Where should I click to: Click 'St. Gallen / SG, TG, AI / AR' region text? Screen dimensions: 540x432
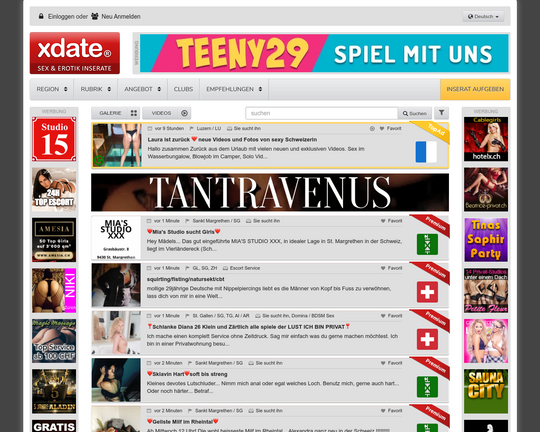[221, 316]
